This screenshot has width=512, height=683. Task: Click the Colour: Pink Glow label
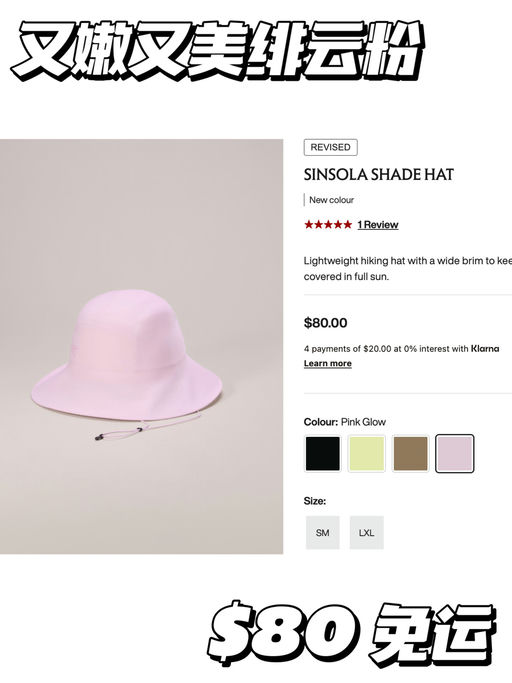click(x=345, y=422)
